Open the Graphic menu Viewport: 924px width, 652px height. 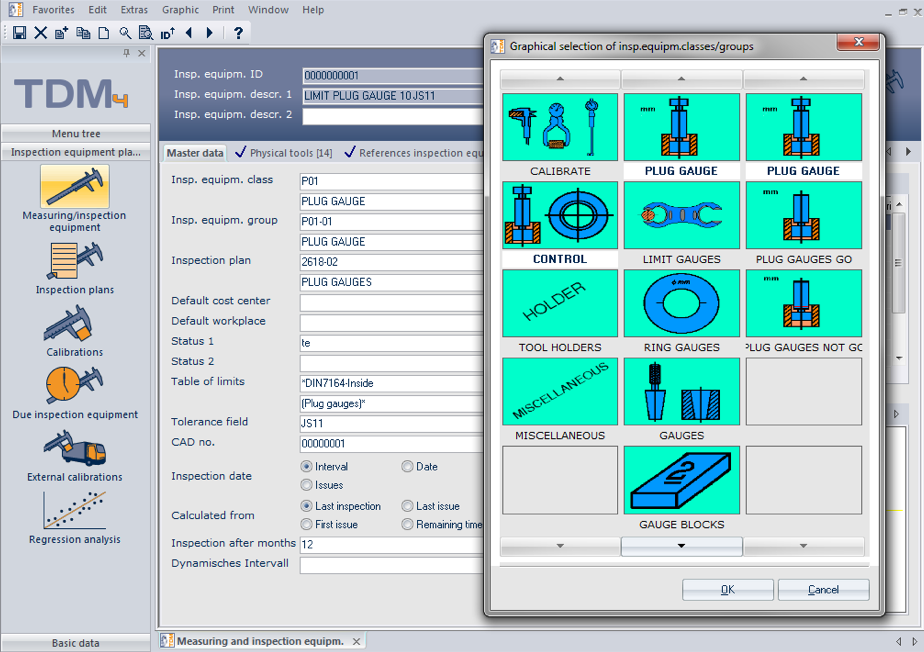180,10
